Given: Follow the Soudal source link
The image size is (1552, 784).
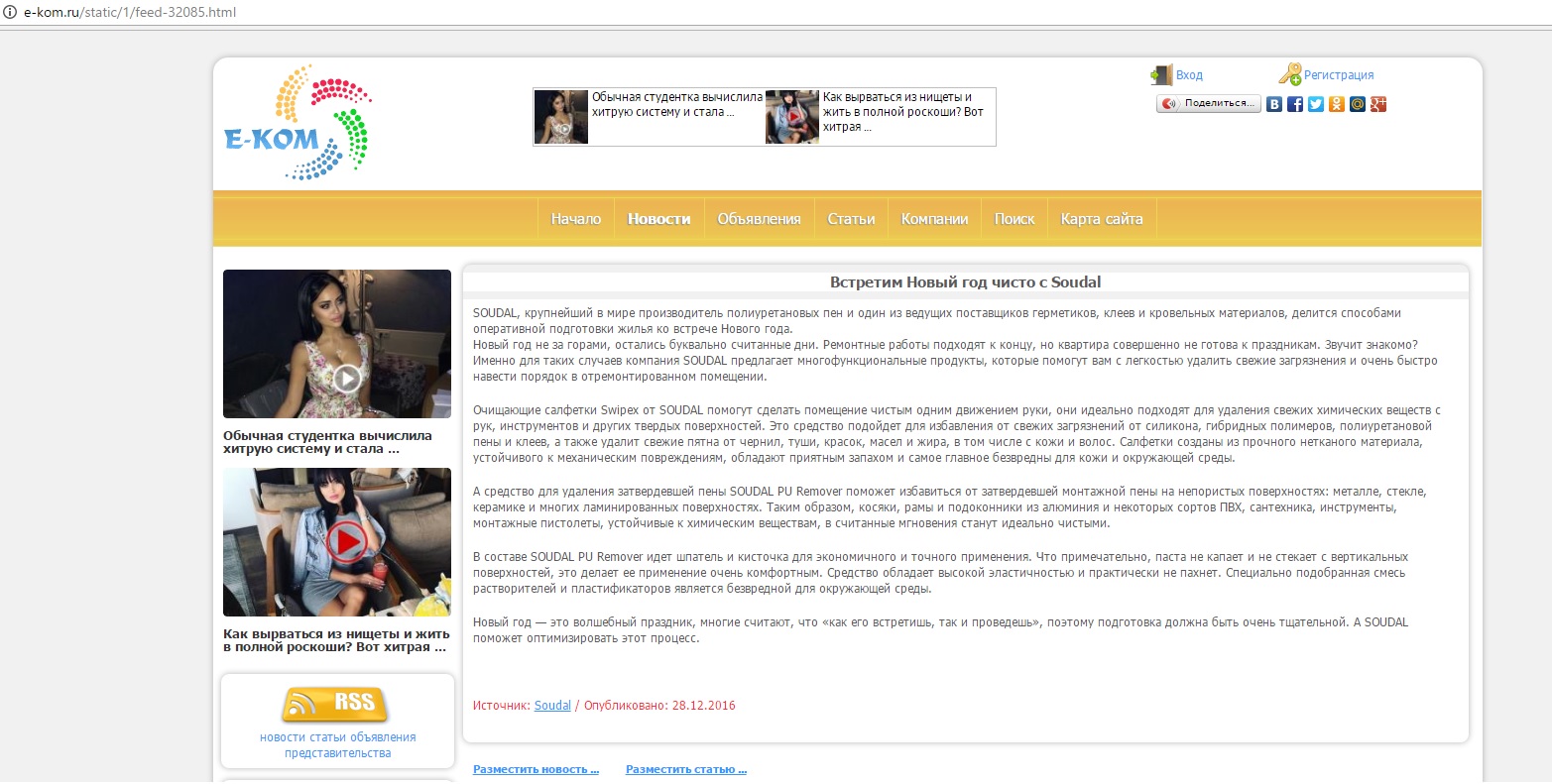Looking at the screenshot, I should tap(552, 706).
